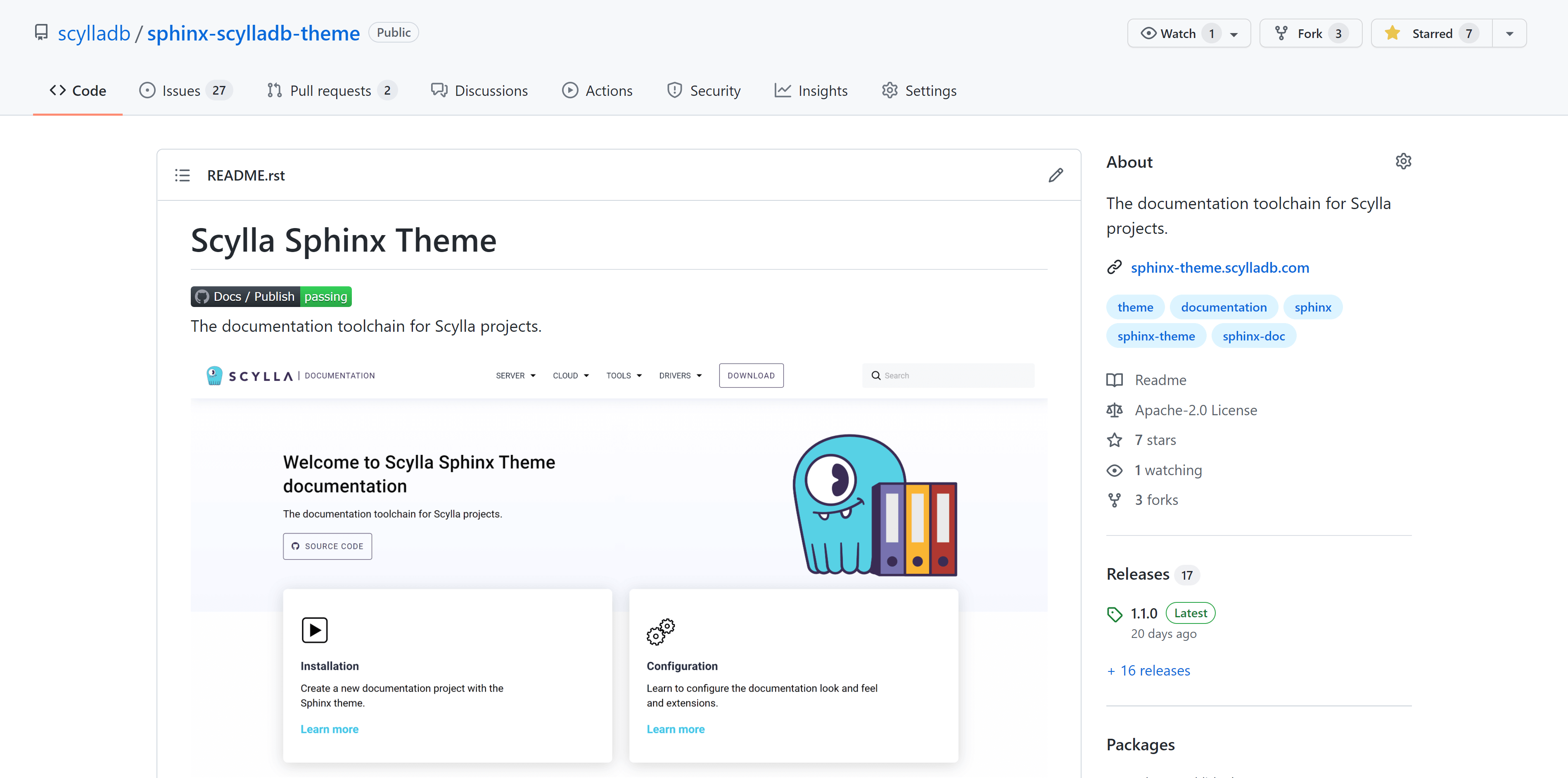
Task: Toggle the Starred button
Action: [x=1431, y=33]
